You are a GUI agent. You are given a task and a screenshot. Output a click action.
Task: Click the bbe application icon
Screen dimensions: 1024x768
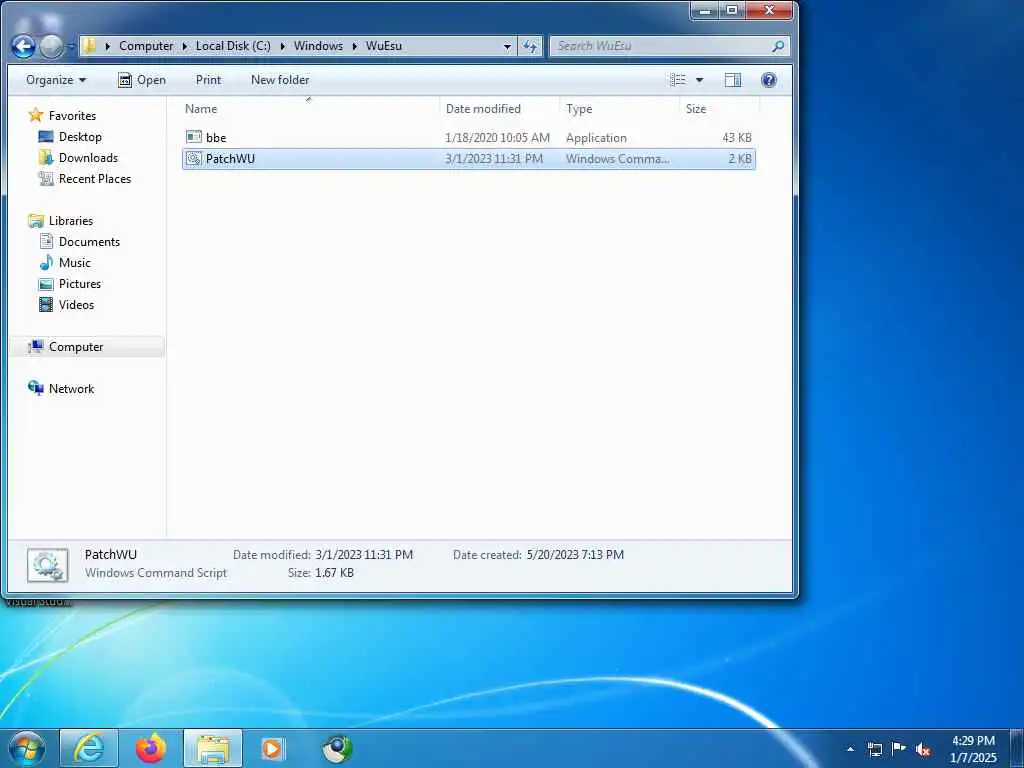coord(194,137)
